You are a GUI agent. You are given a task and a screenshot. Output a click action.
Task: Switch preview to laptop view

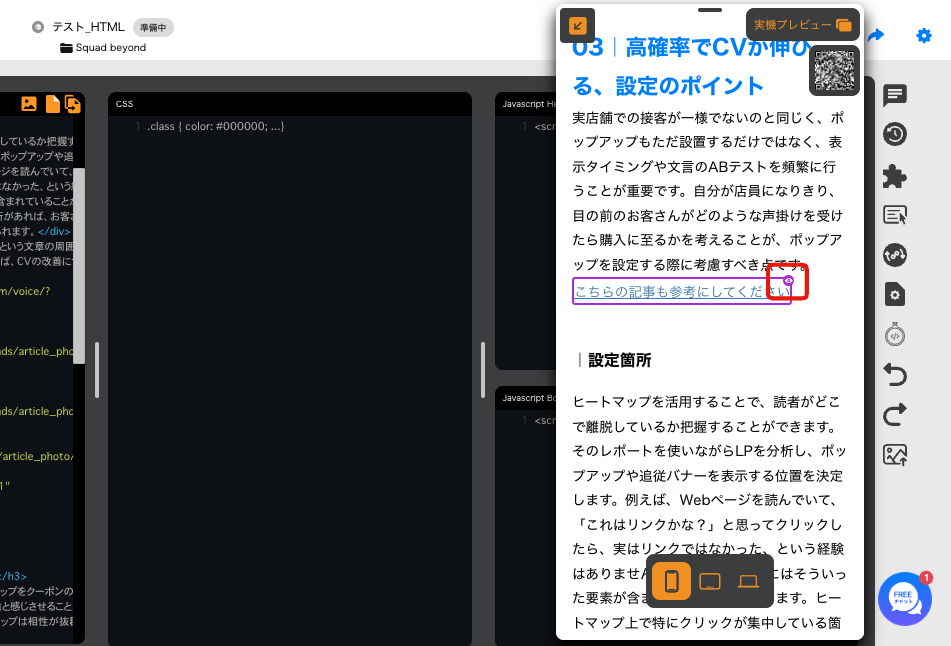(748, 580)
